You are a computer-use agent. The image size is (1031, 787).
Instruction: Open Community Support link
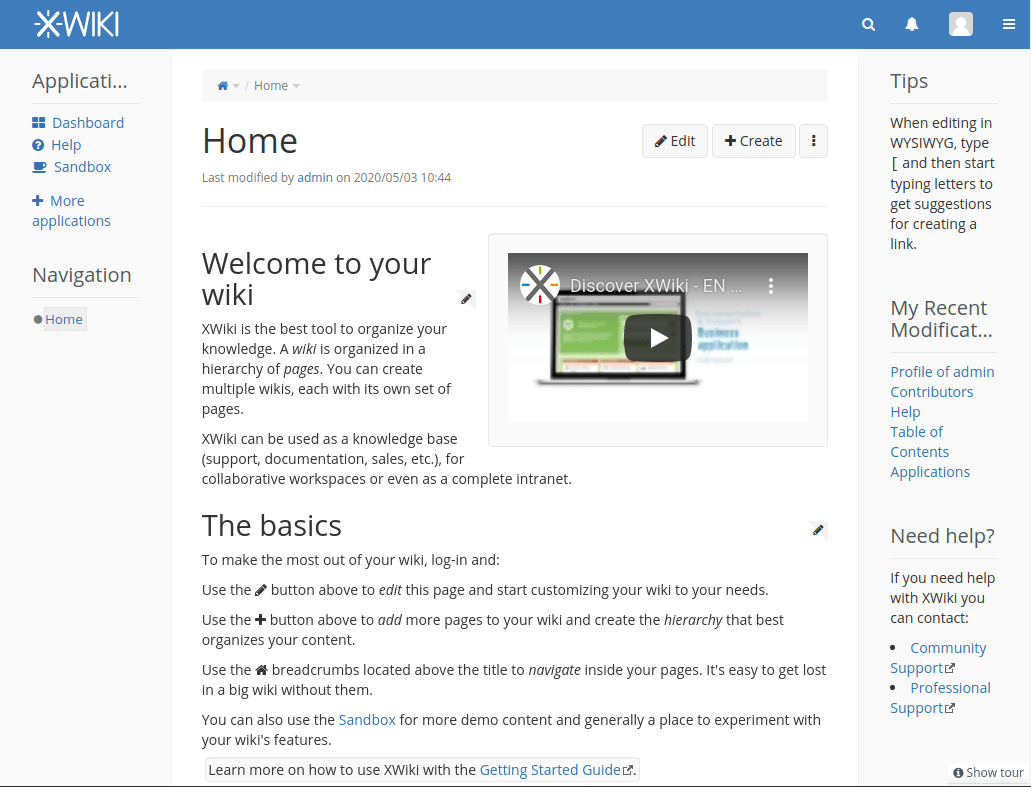[939, 658]
